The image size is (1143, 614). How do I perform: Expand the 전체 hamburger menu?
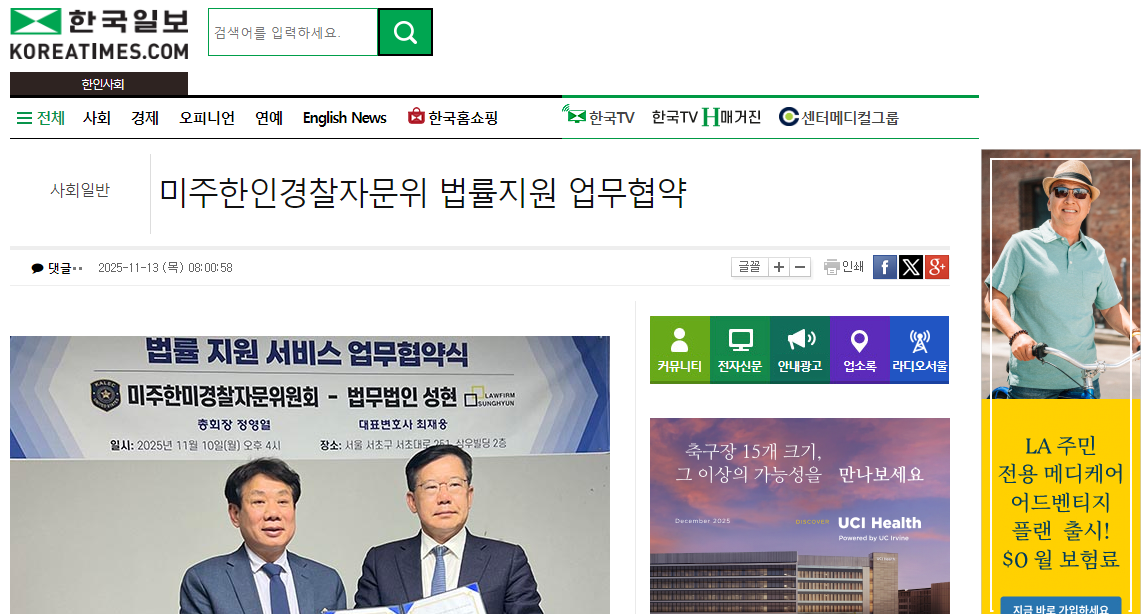point(41,117)
